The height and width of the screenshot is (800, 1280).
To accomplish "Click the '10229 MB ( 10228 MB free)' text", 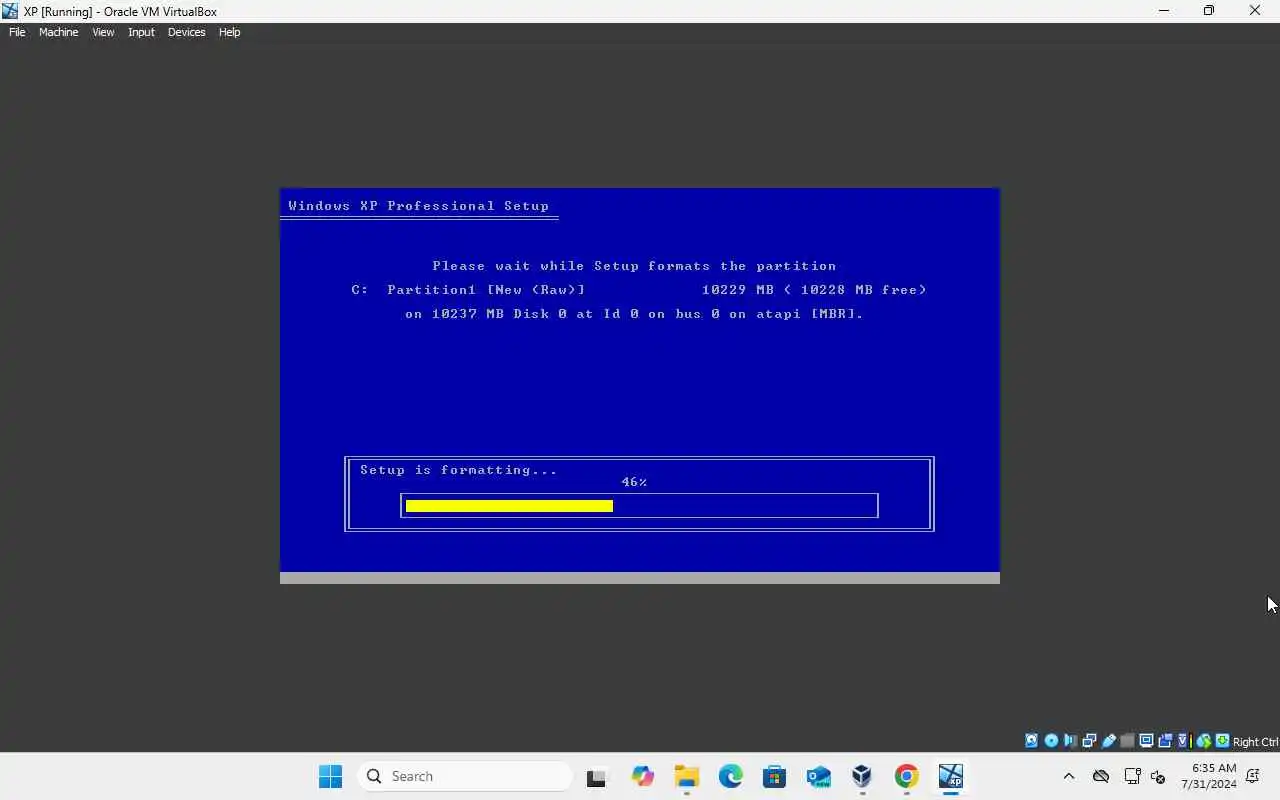I will (x=814, y=290).
